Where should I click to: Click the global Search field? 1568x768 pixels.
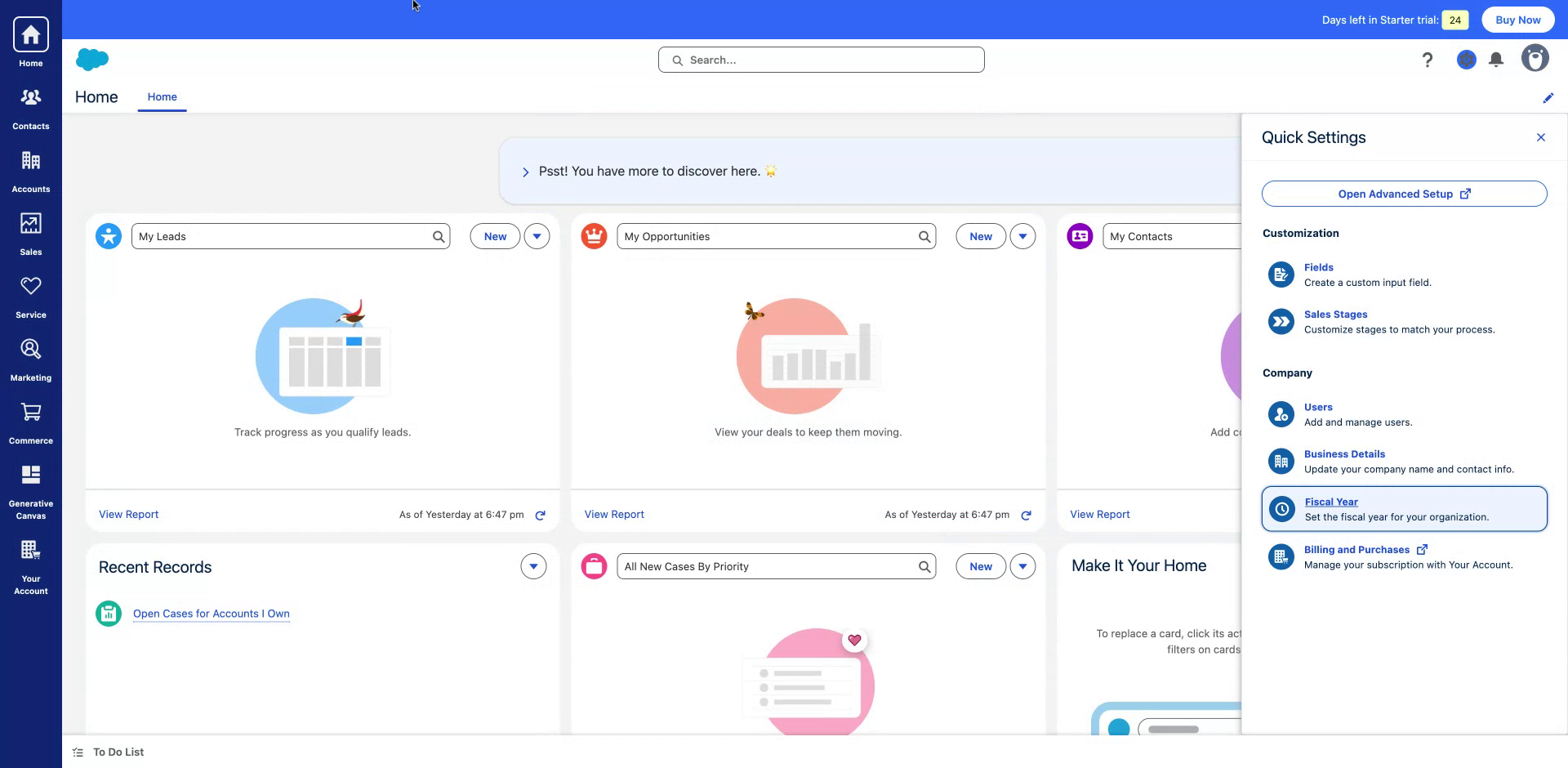[821, 60]
